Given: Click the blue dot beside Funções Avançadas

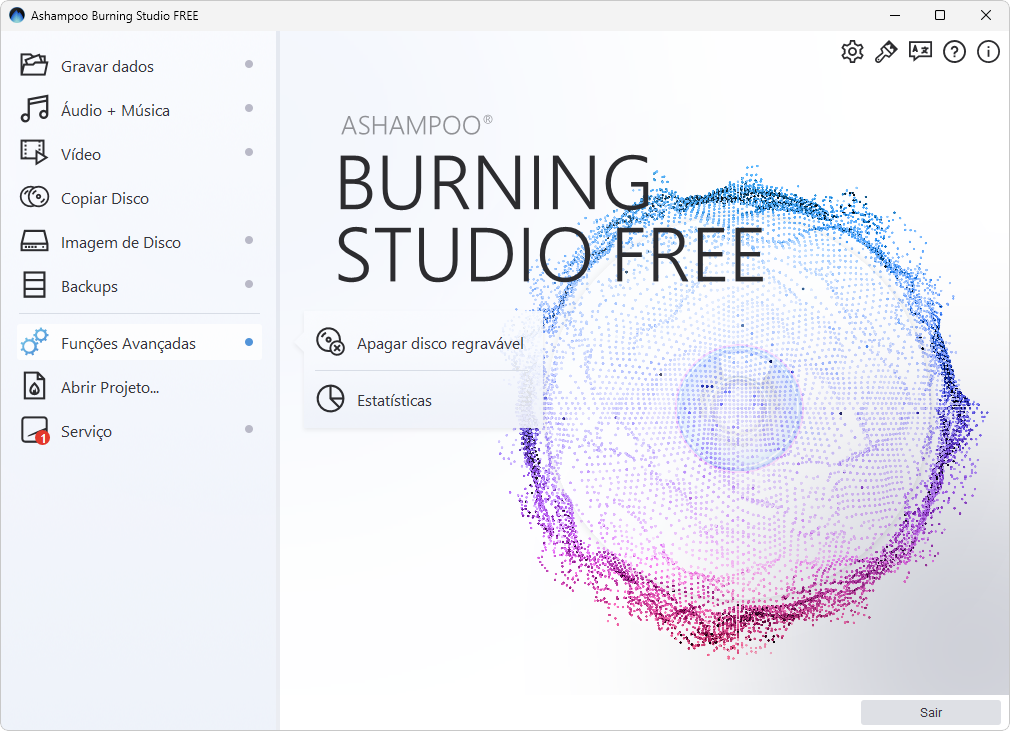Looking at the screenshot, I should coord(249,342).
